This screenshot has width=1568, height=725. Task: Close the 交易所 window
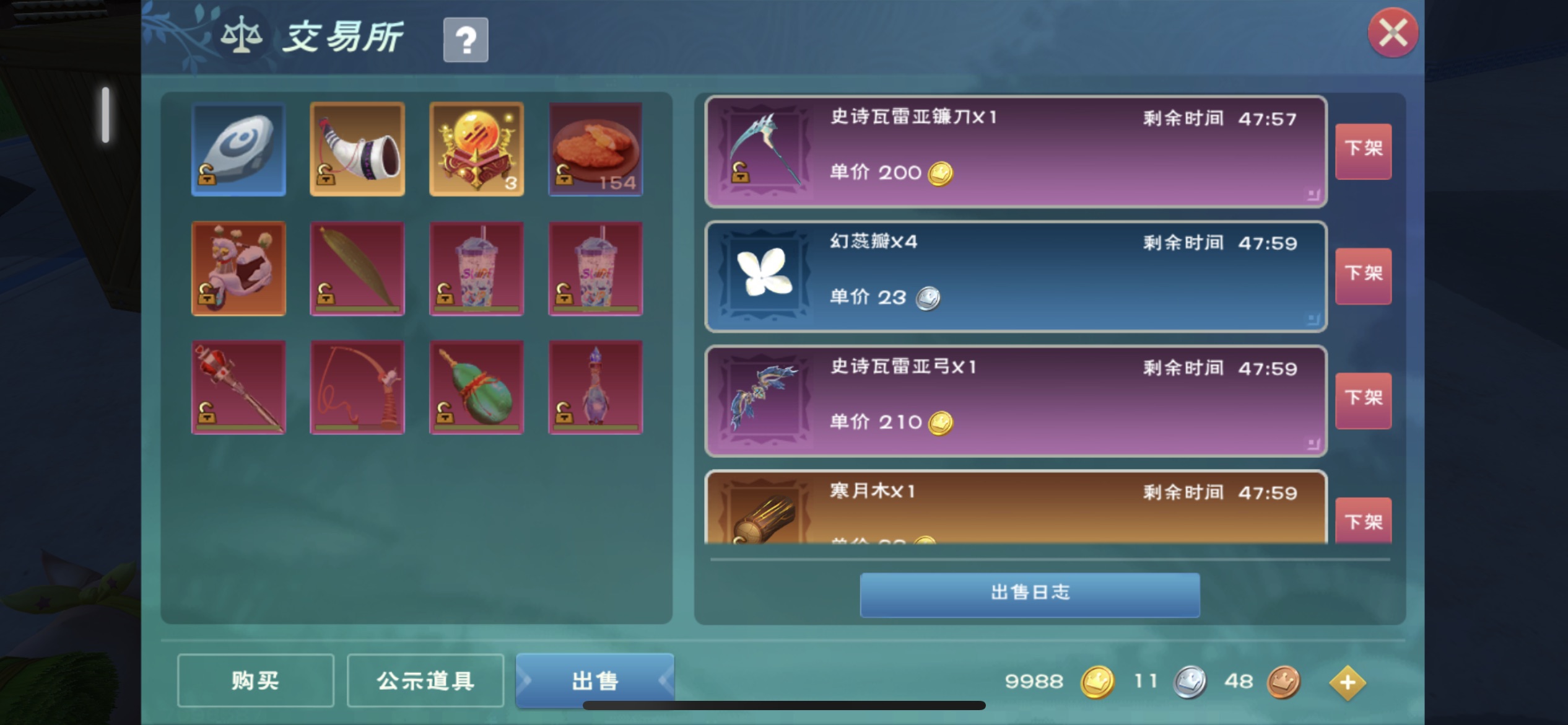point(1393,33)
